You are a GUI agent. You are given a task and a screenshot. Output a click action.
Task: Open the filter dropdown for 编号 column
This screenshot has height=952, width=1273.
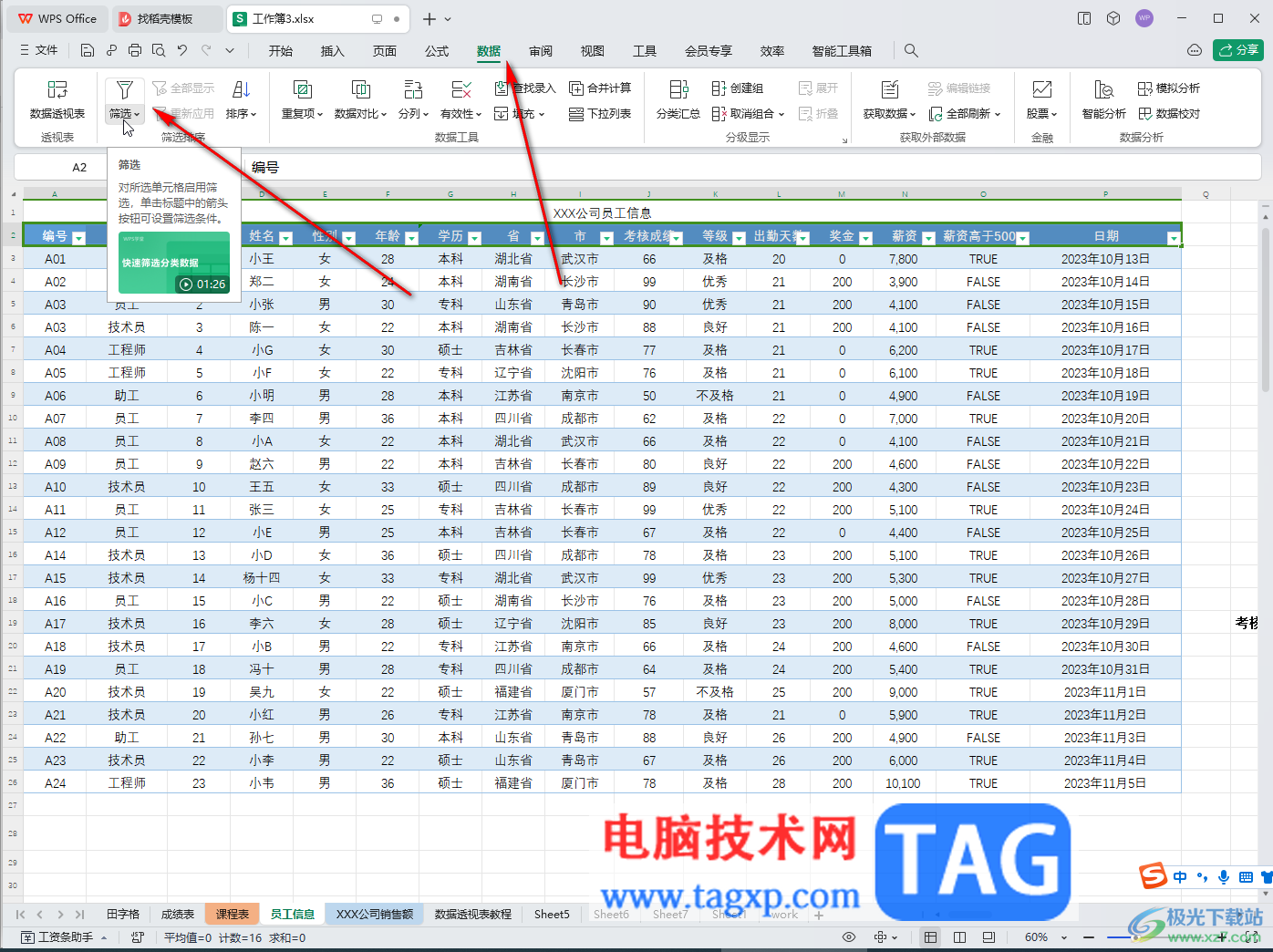78,238
